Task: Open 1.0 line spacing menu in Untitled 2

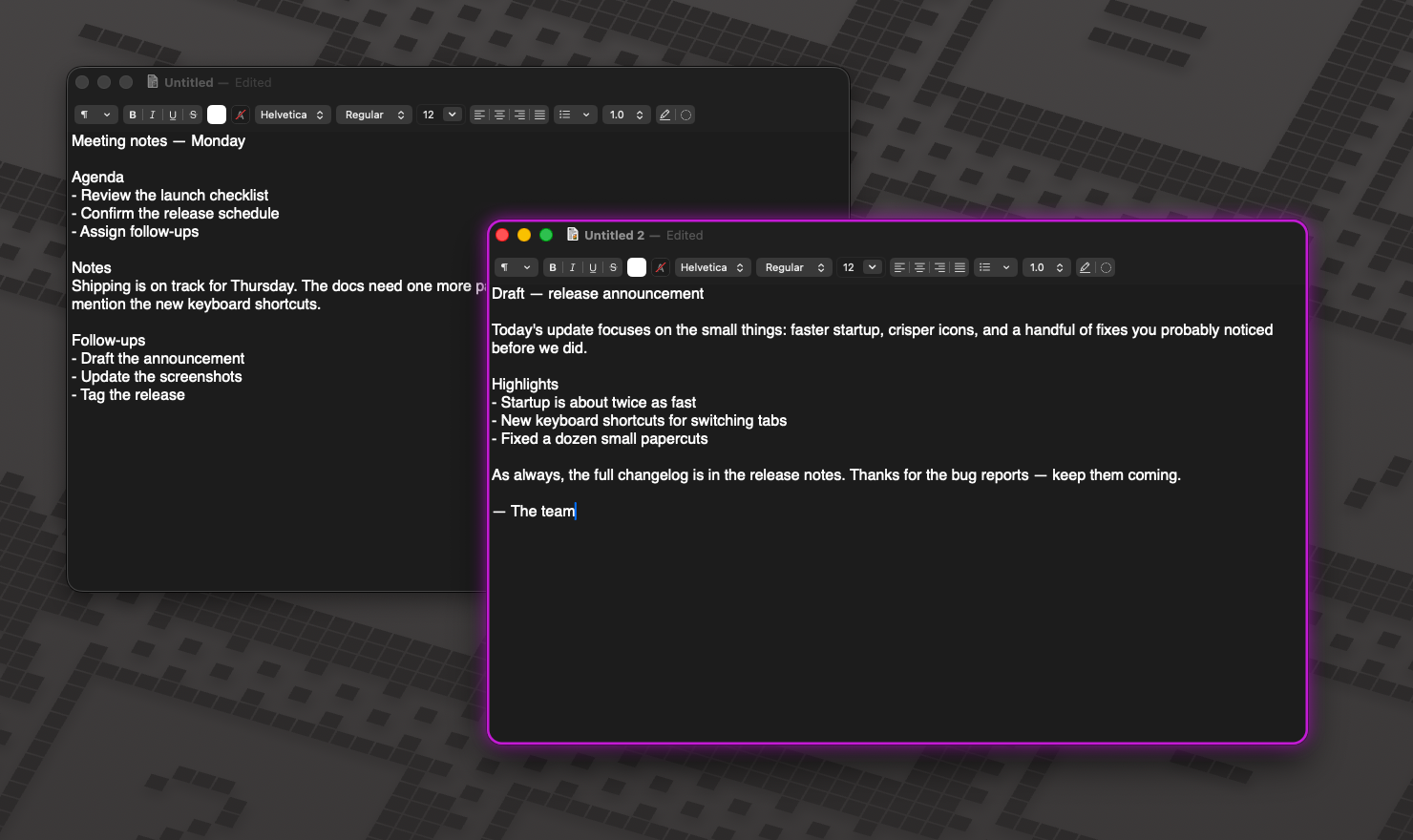Action: pos(1046,267)
